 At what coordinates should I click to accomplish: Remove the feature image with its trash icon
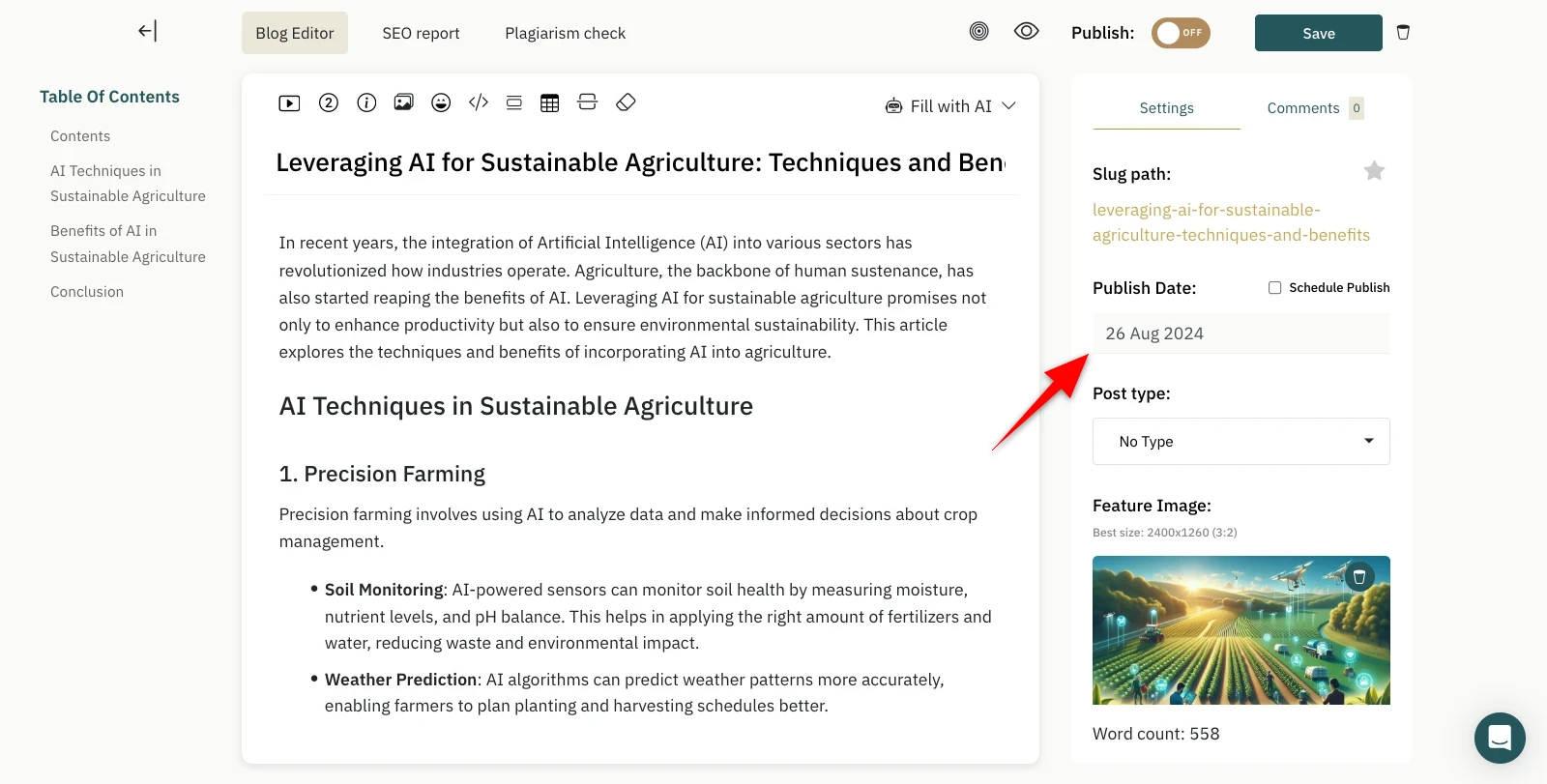click(1359, 577)
